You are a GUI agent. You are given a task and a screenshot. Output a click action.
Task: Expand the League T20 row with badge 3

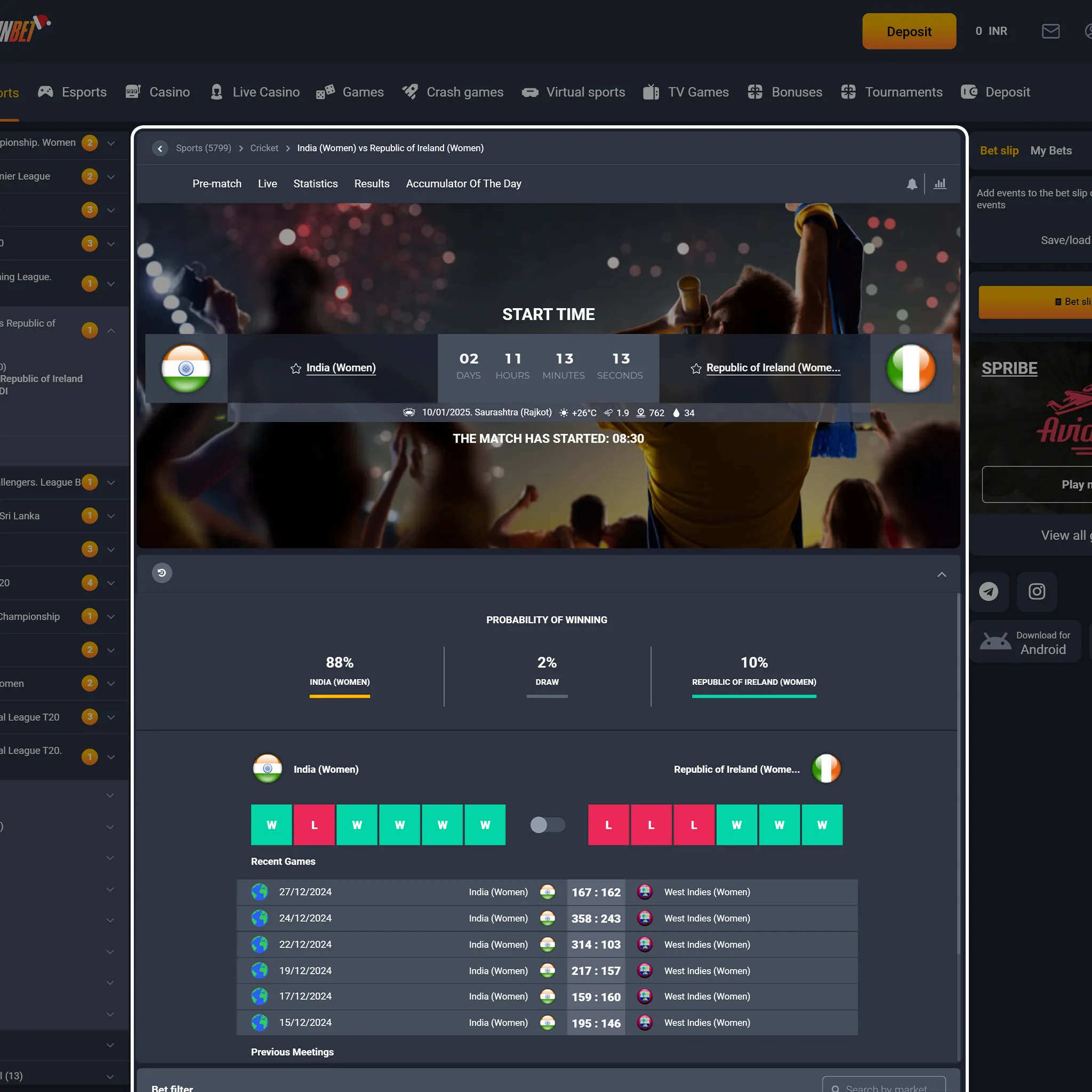point(111,717)
